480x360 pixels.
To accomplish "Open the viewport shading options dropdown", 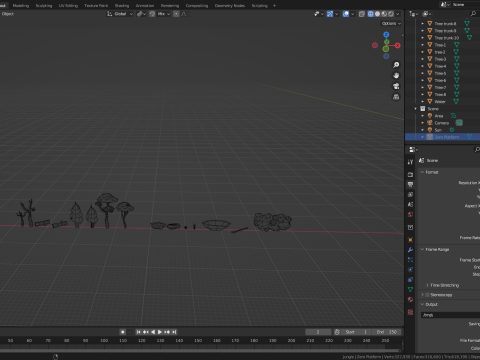I will [397, 14].
